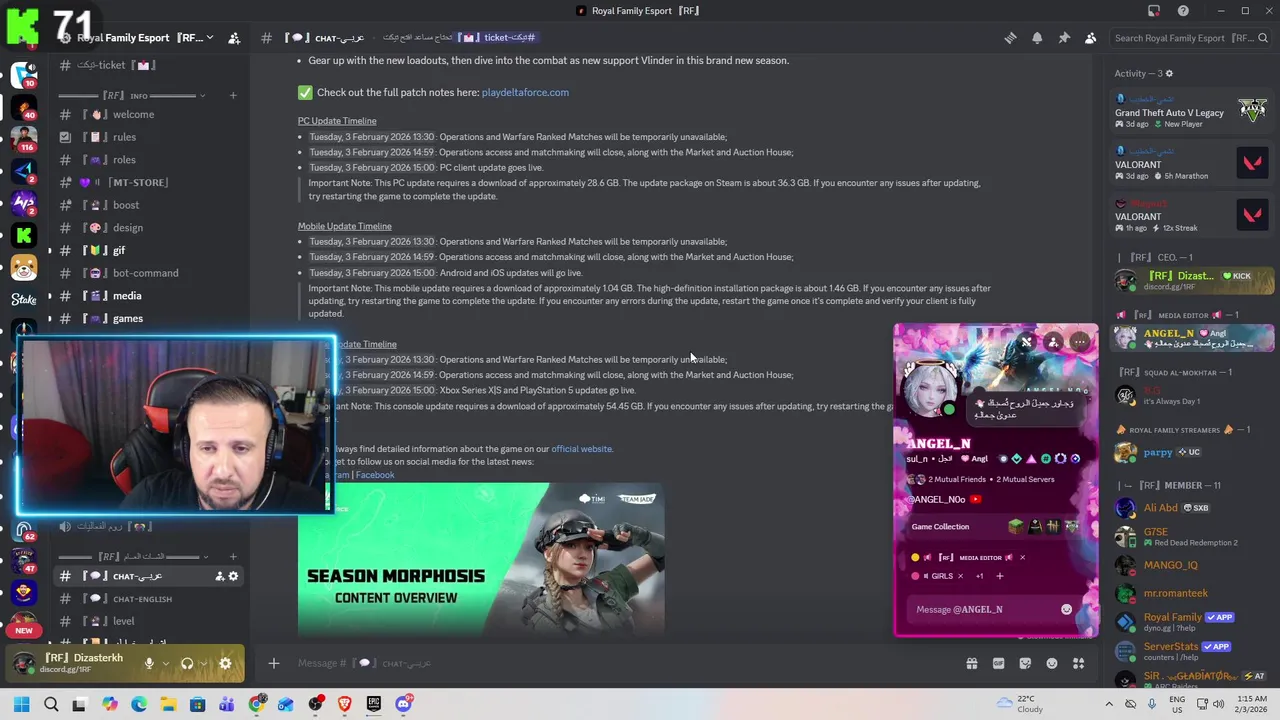Edit Arabic chat channel settings gear
The width and height of the screenshot is (1280, 720).
point(234,576)
